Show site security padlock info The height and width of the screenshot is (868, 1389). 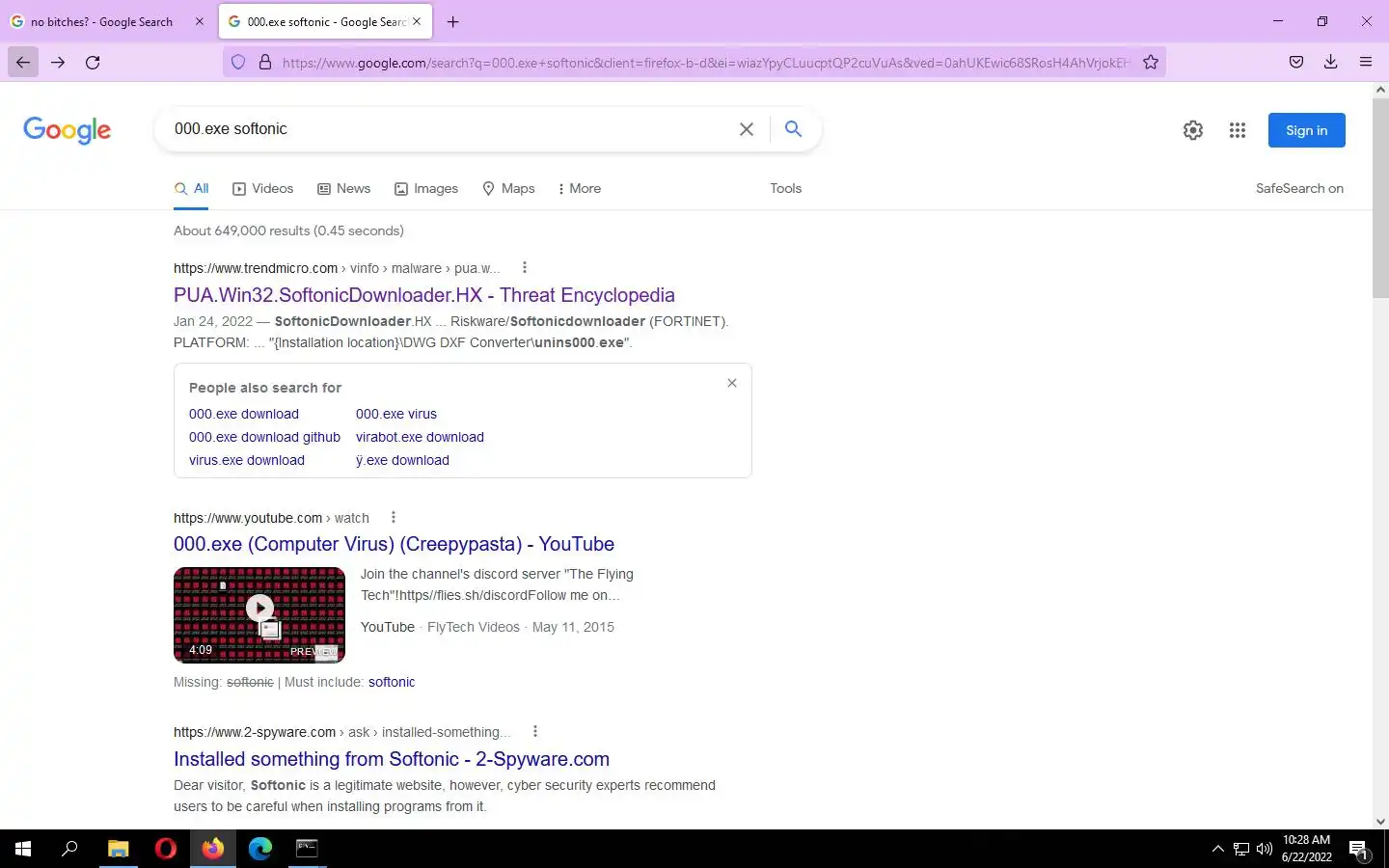(264, 63)
